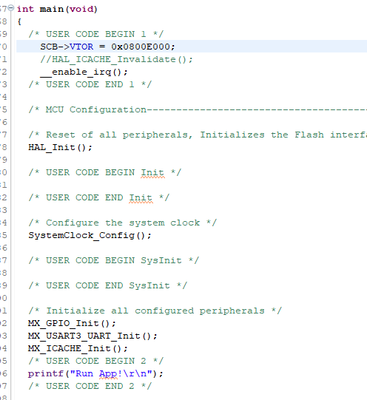367x400 pixels.
Task: Click 'Initialize all configured peripherals' comment
Action: [155, 311]
